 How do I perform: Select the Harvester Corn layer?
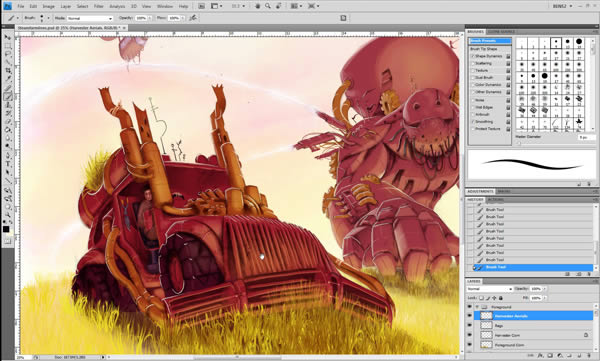click(x=534, y=335)
